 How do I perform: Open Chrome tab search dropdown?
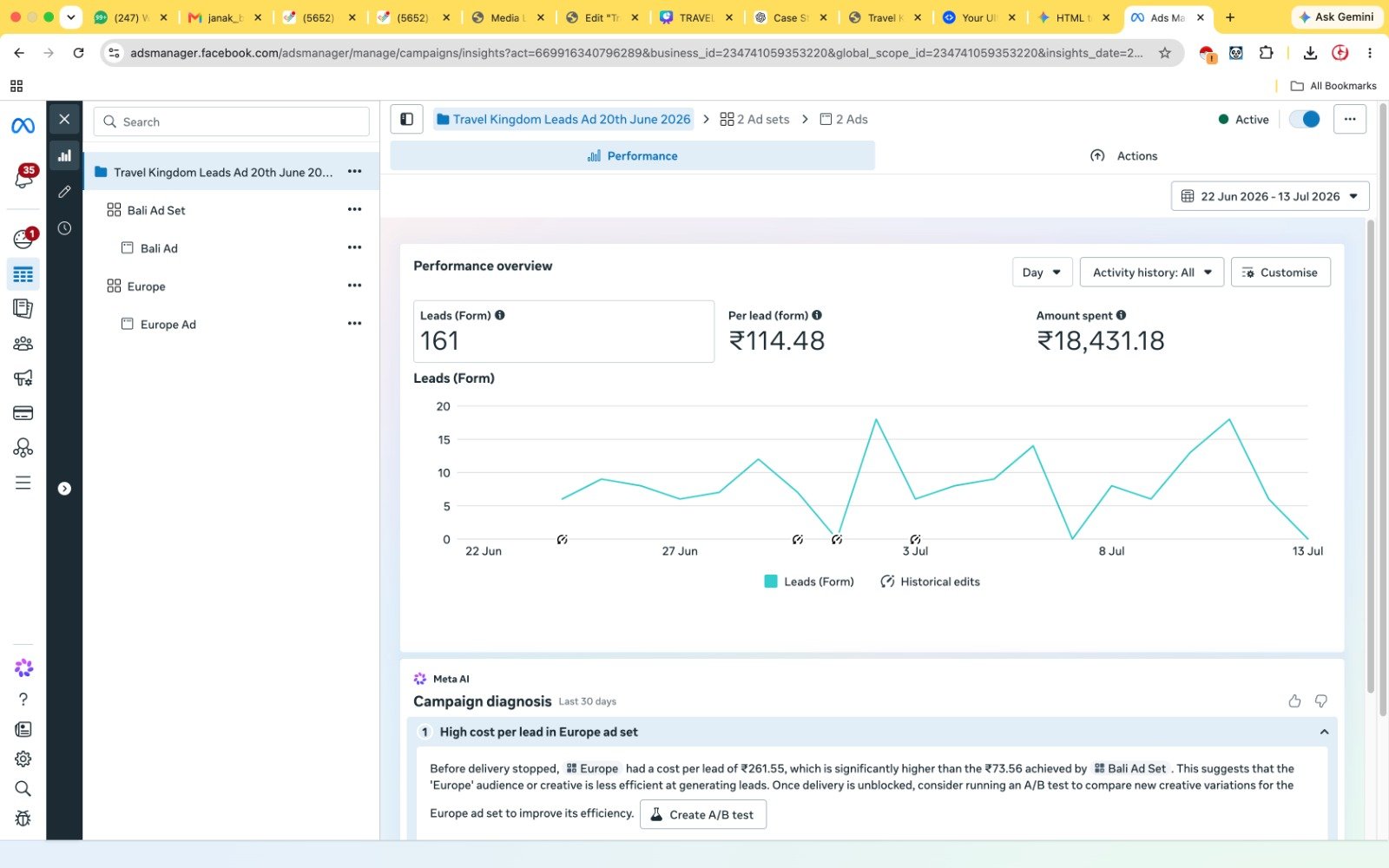click(71, 16)
